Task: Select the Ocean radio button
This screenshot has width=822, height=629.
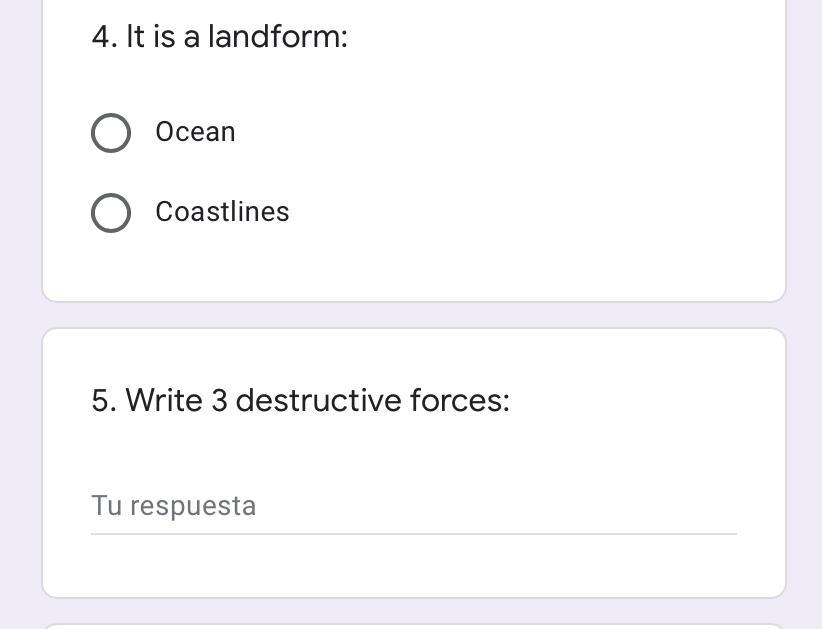Action: tap(111, 133)
